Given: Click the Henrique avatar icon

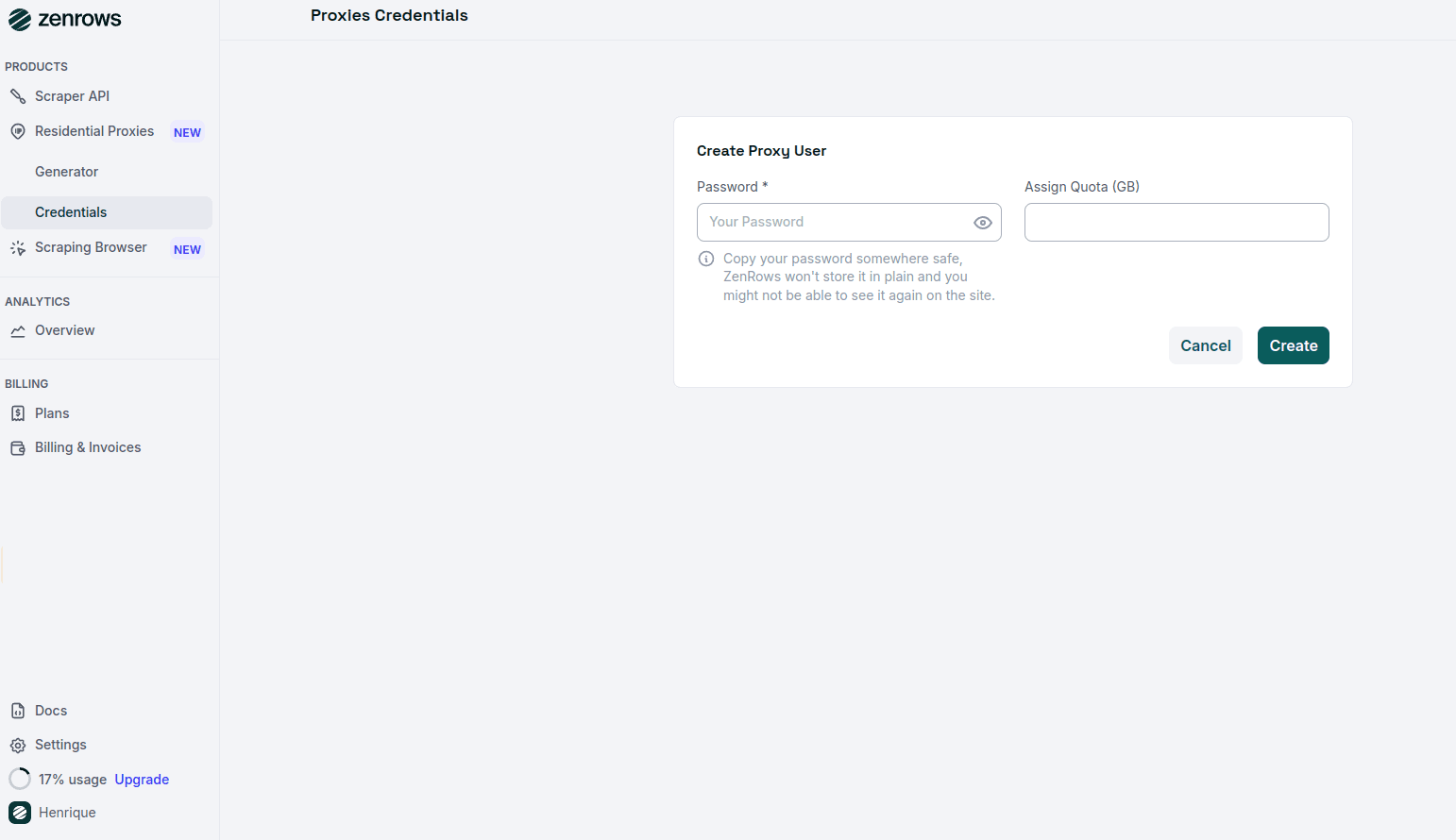Looking at the screenshot, I should click(20, 813).
